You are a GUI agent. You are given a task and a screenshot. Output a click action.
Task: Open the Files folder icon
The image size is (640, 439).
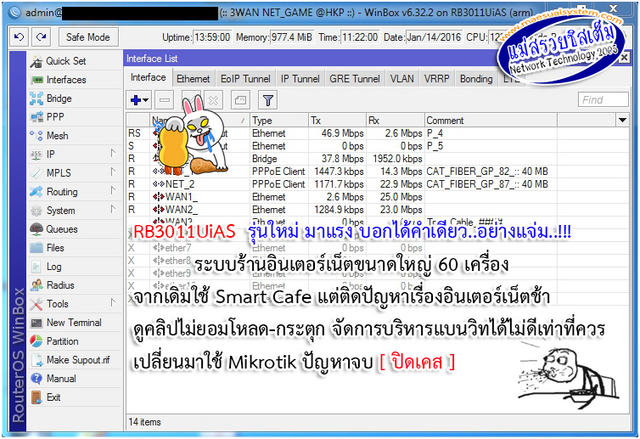pyautogui.click(x=36, y=248)
